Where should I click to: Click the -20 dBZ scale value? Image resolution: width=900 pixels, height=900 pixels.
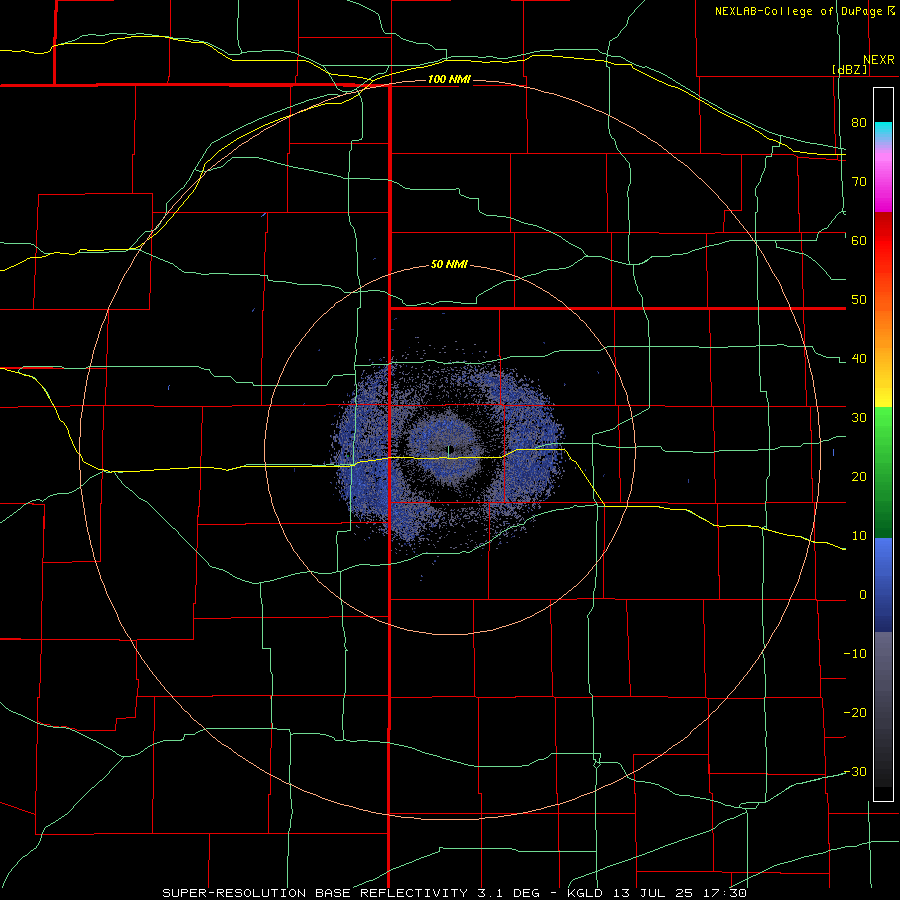click(x=855, y=713)
